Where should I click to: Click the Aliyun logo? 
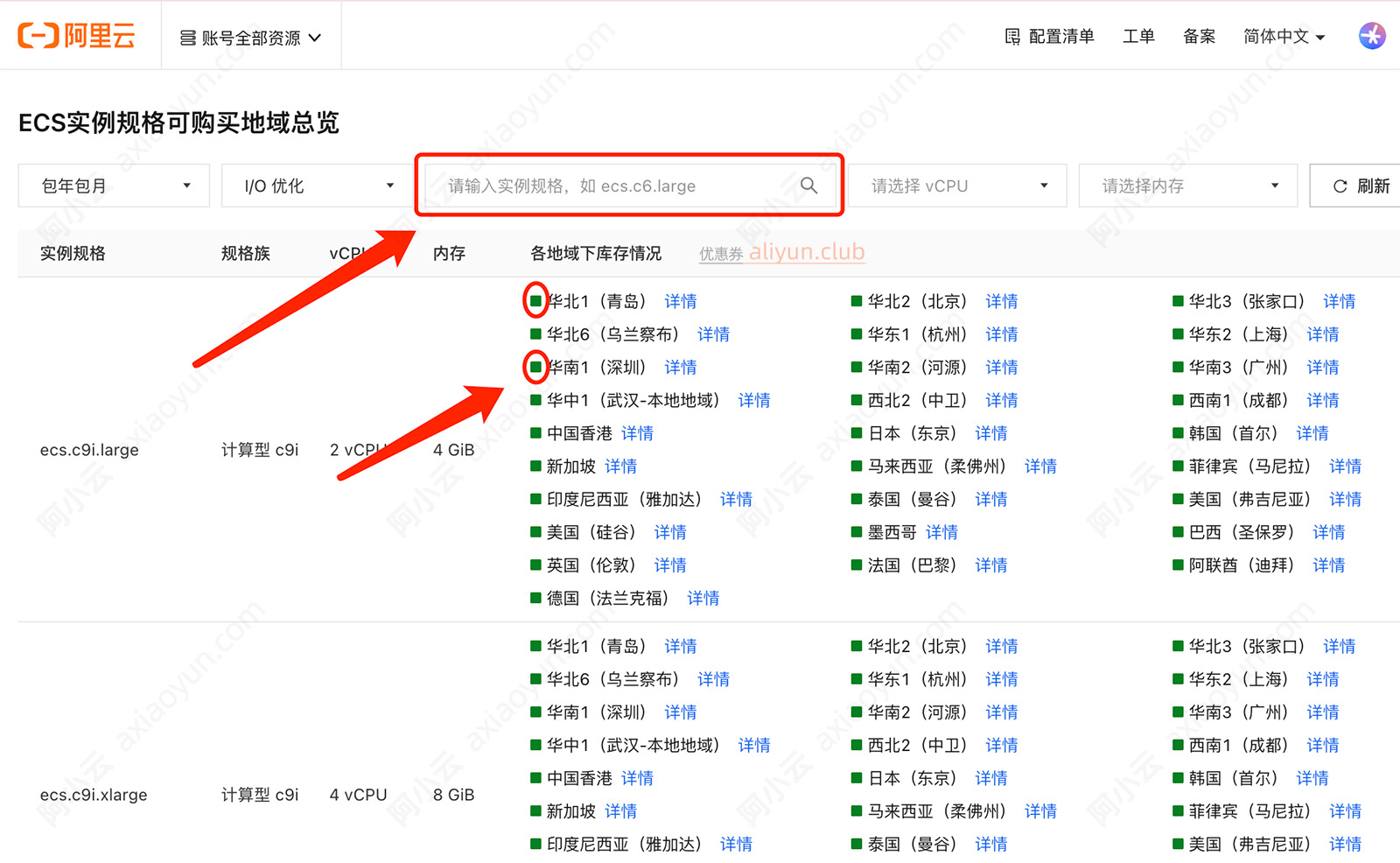77,36
